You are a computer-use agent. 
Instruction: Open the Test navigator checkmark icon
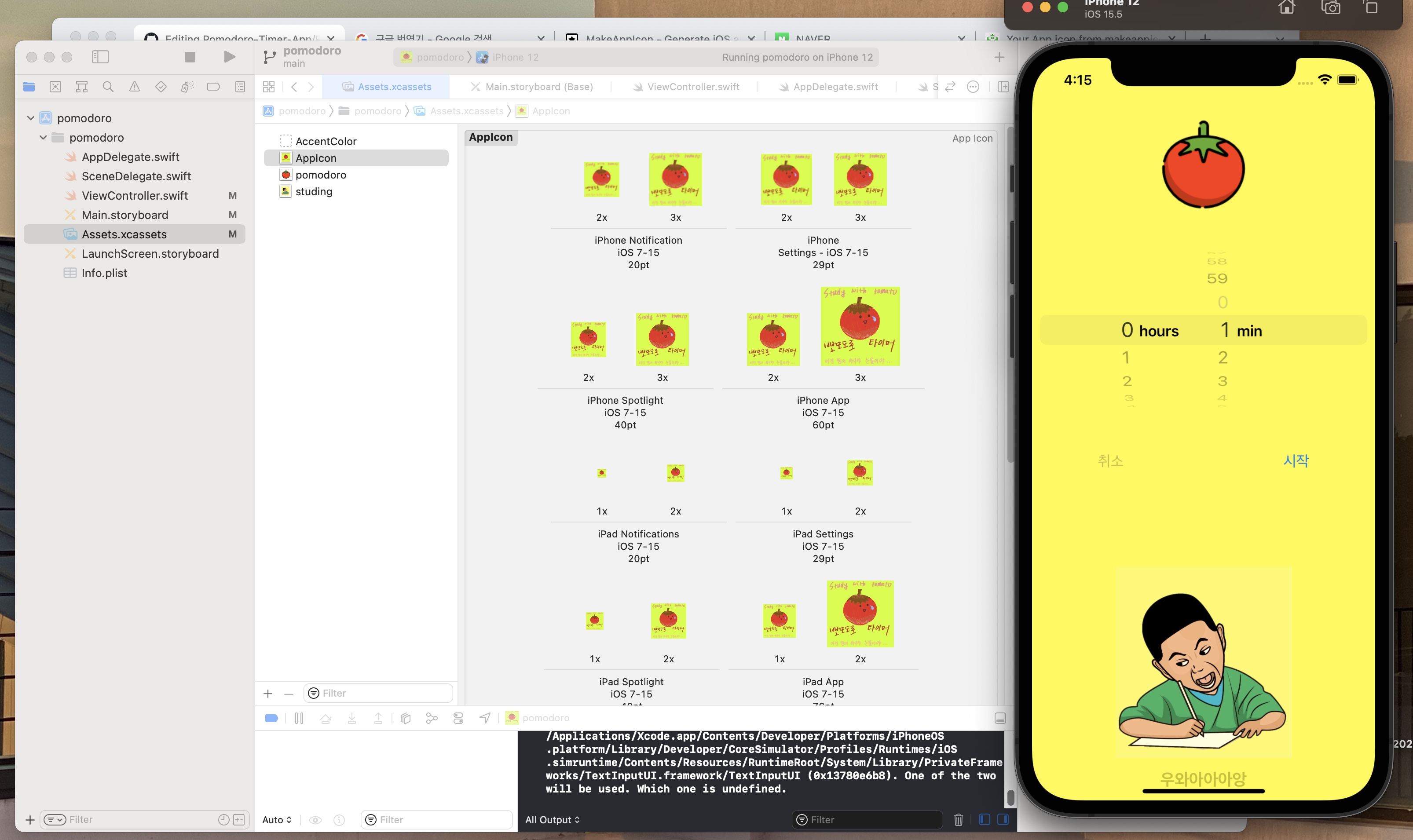tap(161, 86)
